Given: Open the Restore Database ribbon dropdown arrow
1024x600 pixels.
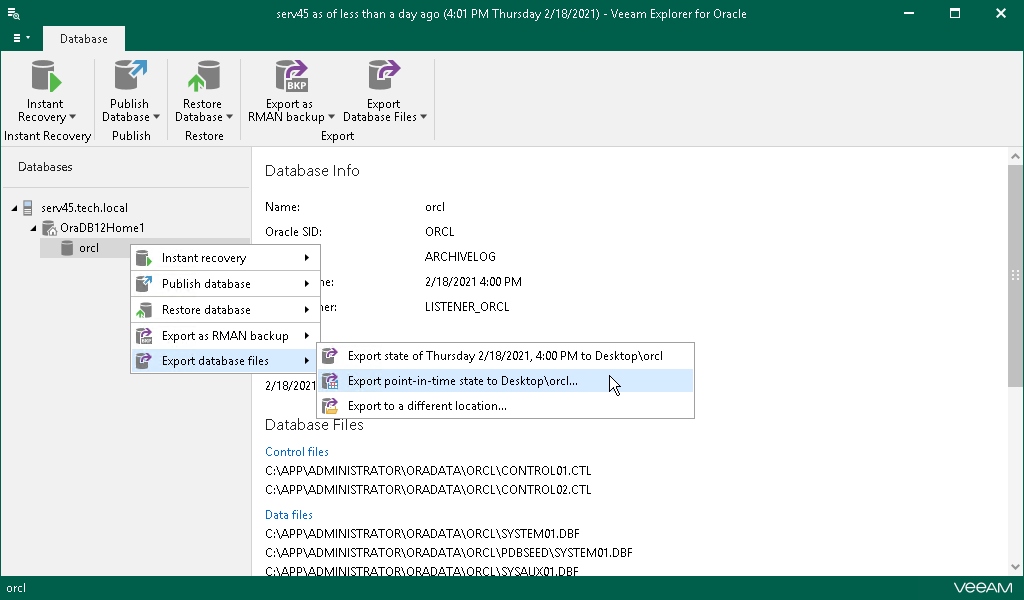Looking at the screenshot, I should (229, 118).
